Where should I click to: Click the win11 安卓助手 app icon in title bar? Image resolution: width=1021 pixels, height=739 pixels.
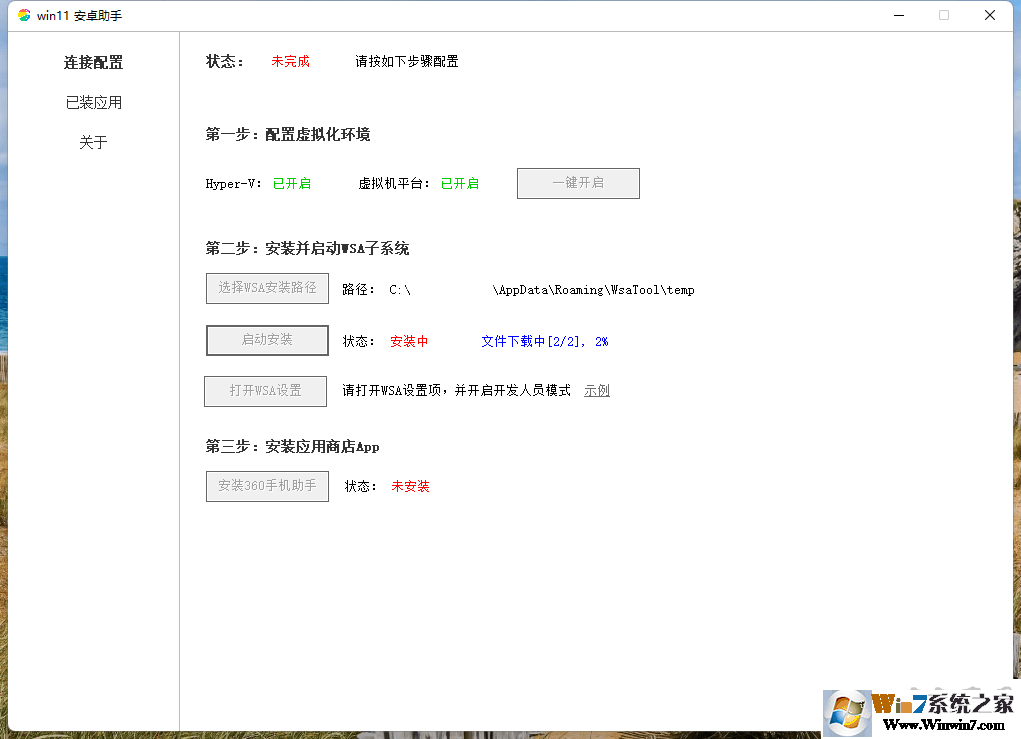(24, 15)
